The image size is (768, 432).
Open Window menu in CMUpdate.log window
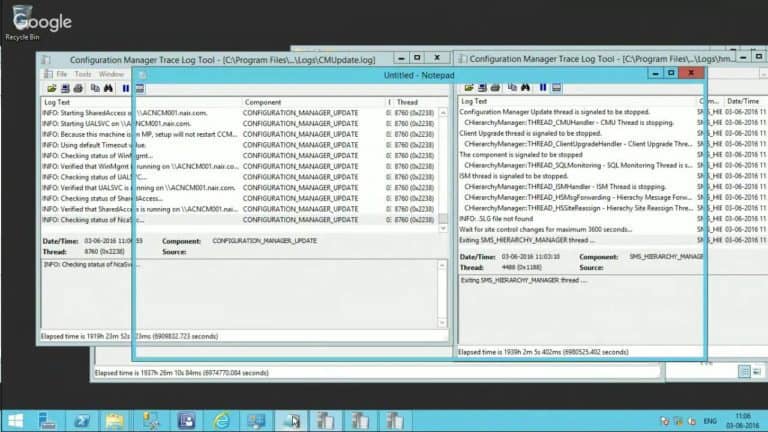click(111, 74)
